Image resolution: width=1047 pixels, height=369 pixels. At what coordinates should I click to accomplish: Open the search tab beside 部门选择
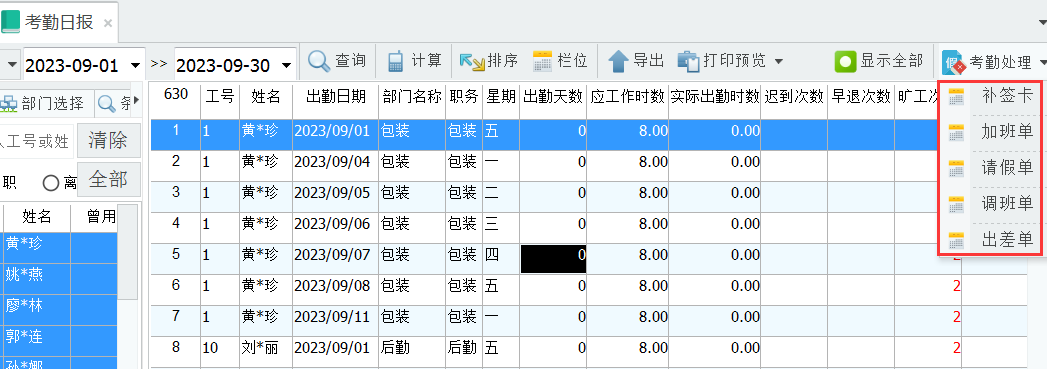(x=113, y=103)
